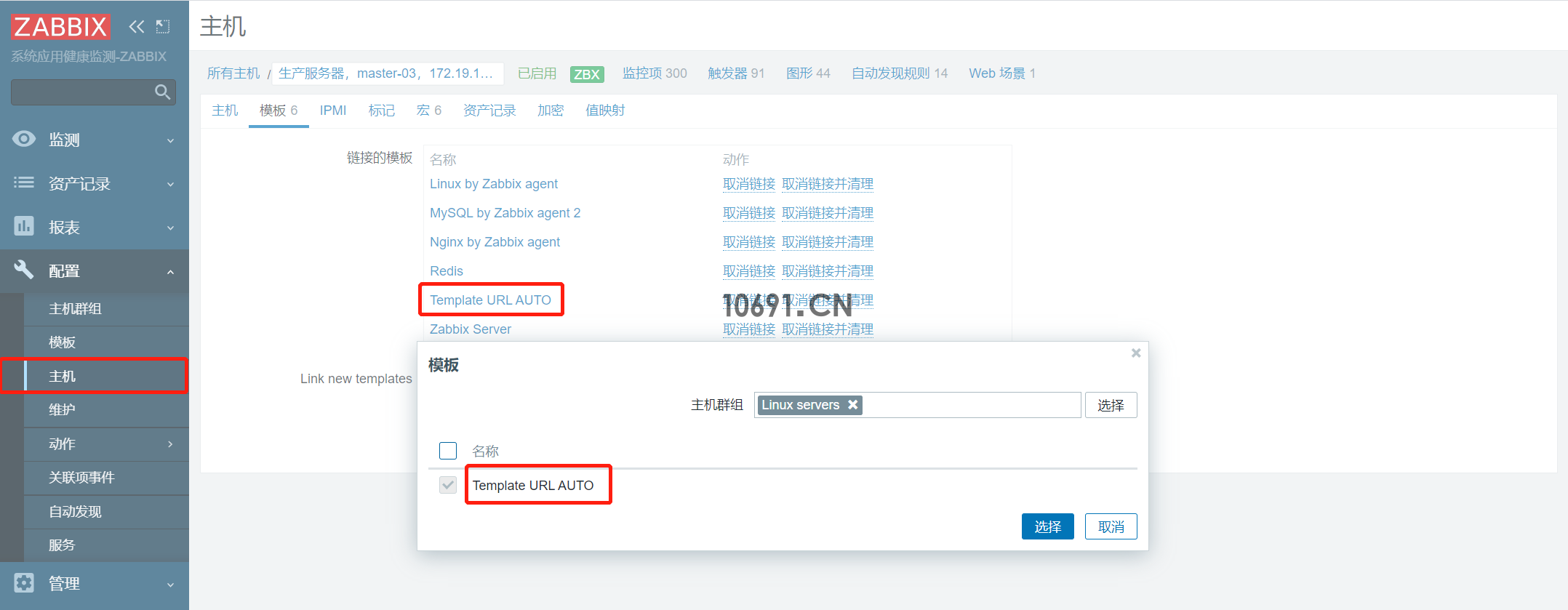Click the sidebar search magnifier icon
This screenshot has height=610, width=1568.
pos(162,92)
